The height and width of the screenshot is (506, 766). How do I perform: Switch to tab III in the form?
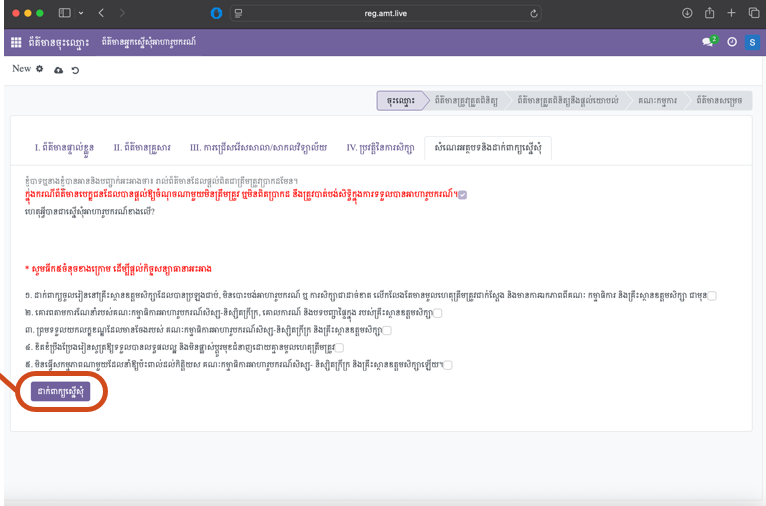pyautogui.click(x=258, y=147)
